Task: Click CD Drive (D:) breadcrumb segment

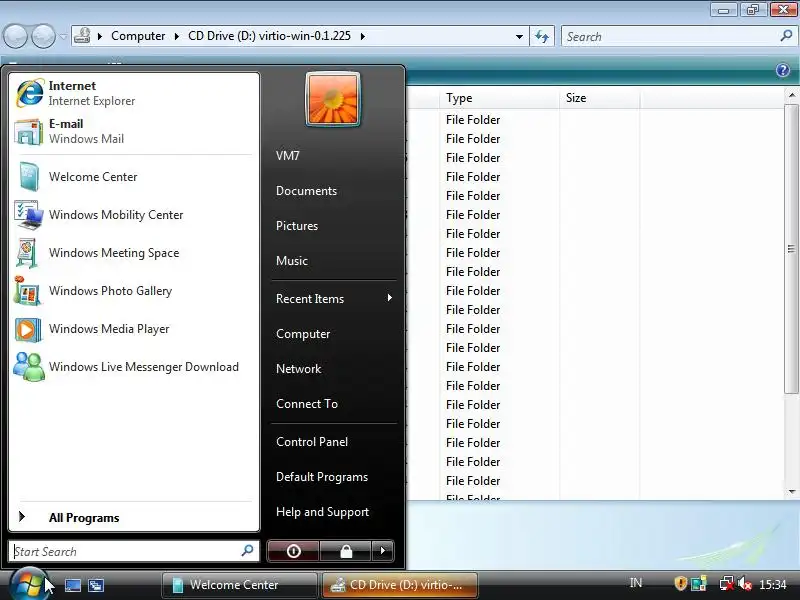Action: [269, 36]
